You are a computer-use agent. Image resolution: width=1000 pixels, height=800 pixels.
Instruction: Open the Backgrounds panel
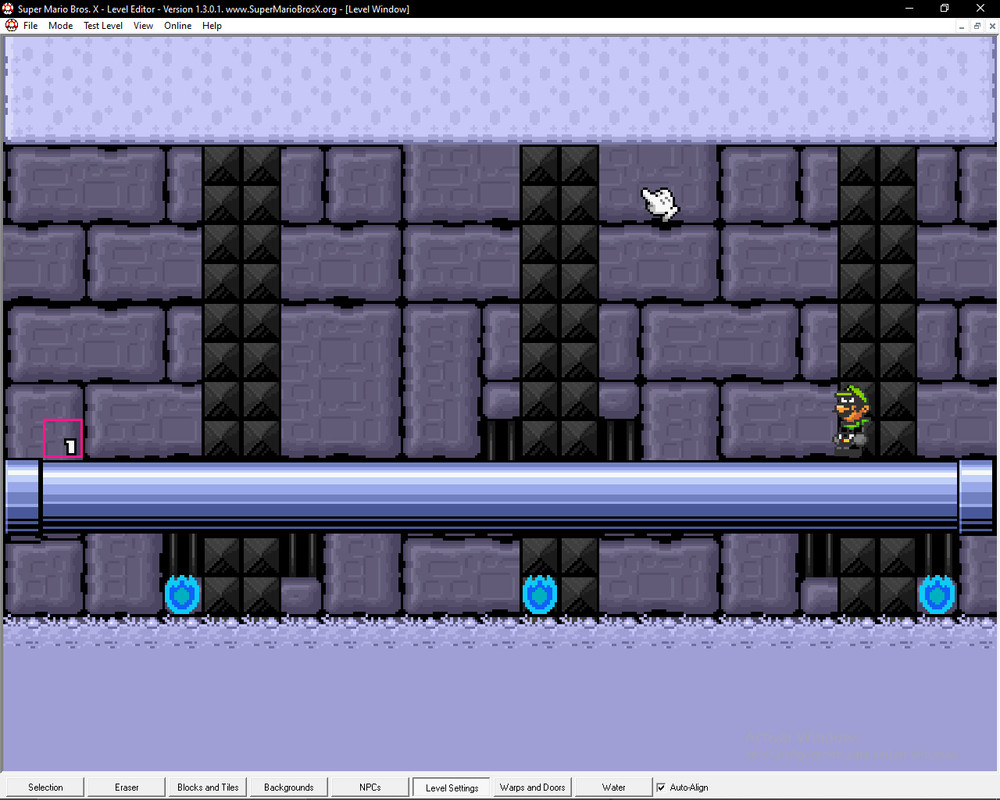pos(289,787)
